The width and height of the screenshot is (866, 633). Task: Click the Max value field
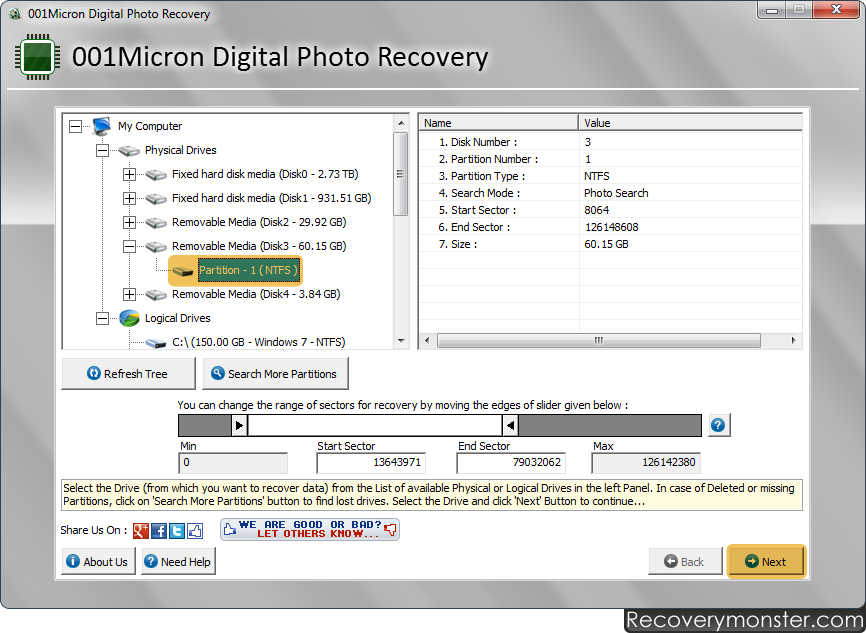[x=646, y=463]
